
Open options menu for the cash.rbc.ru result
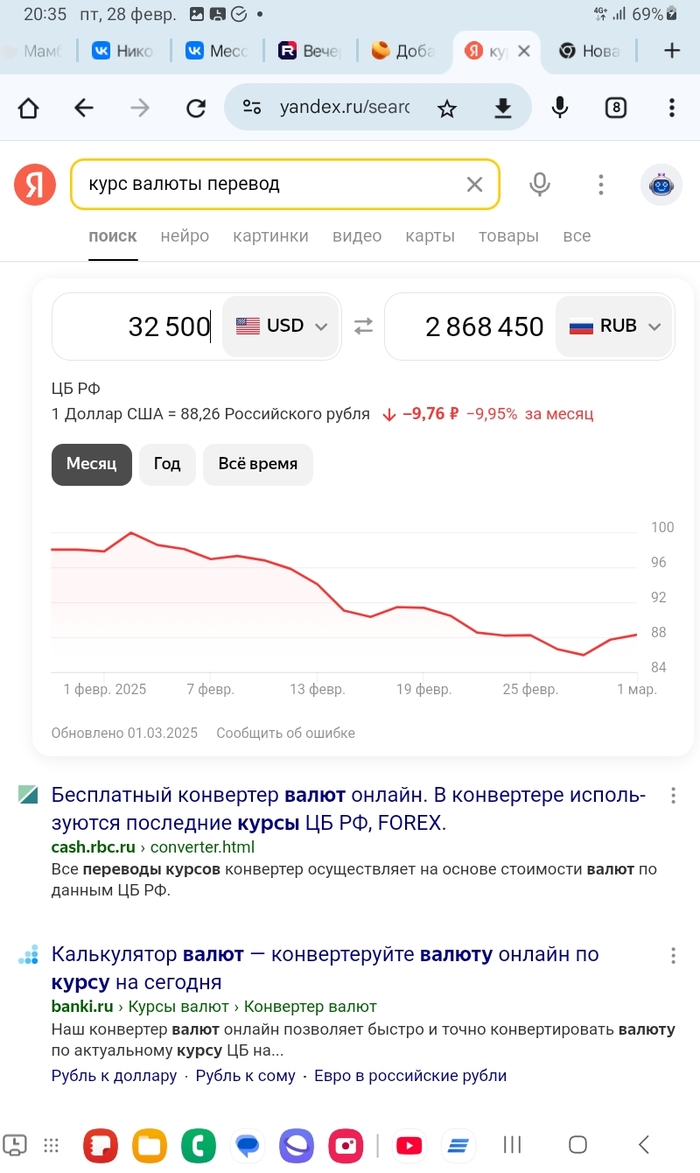click(673, 796)
